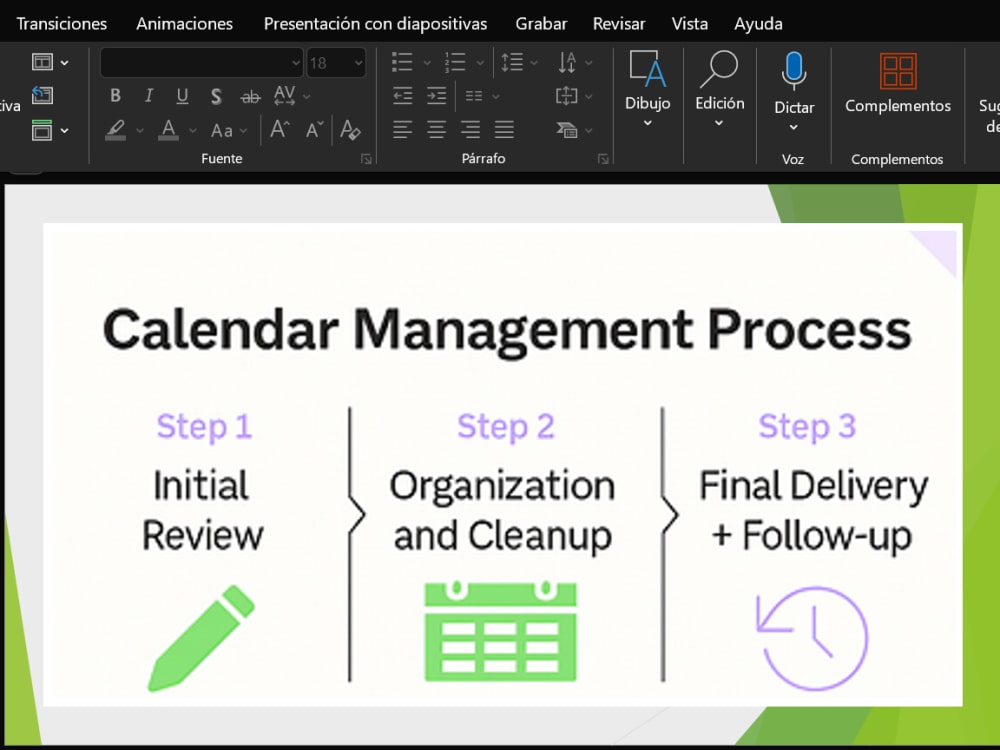Select the purple clock history icon
1000x750 pixels.
pos(812,638)
